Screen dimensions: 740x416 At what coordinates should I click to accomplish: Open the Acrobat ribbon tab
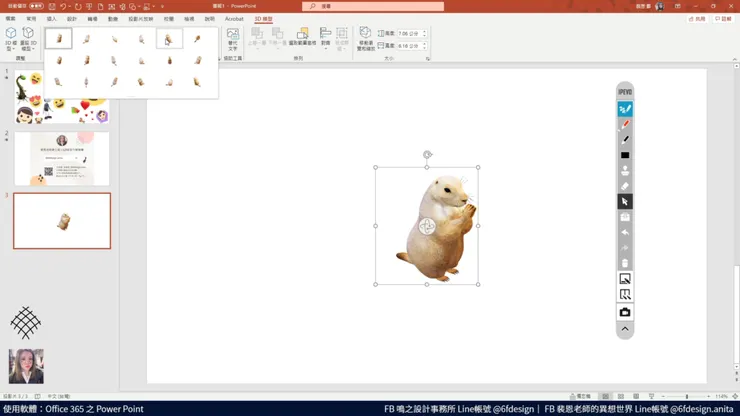pos(234,19)
